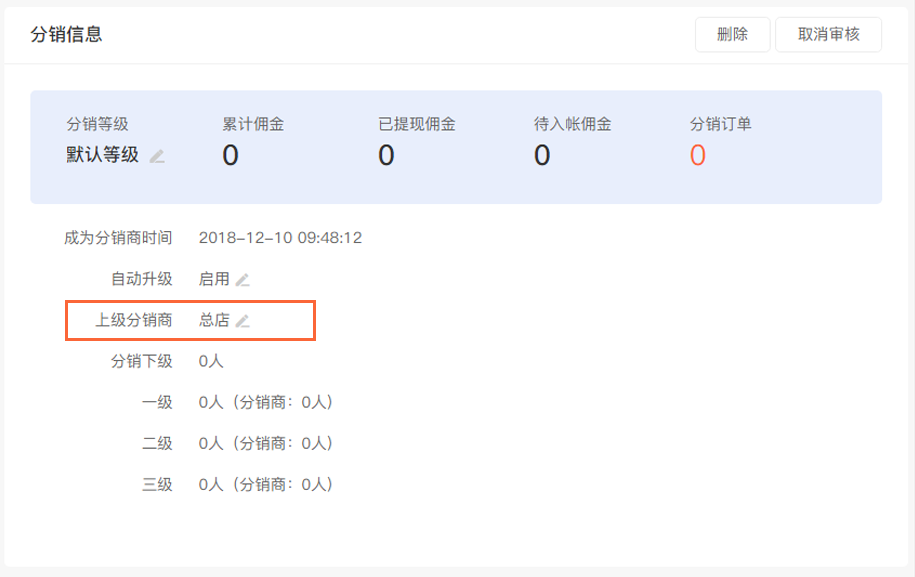Click the edit pencil next to 总店
Image resolution: width=915 pixels, height=577 pixels.
click(x=242, y=321)
